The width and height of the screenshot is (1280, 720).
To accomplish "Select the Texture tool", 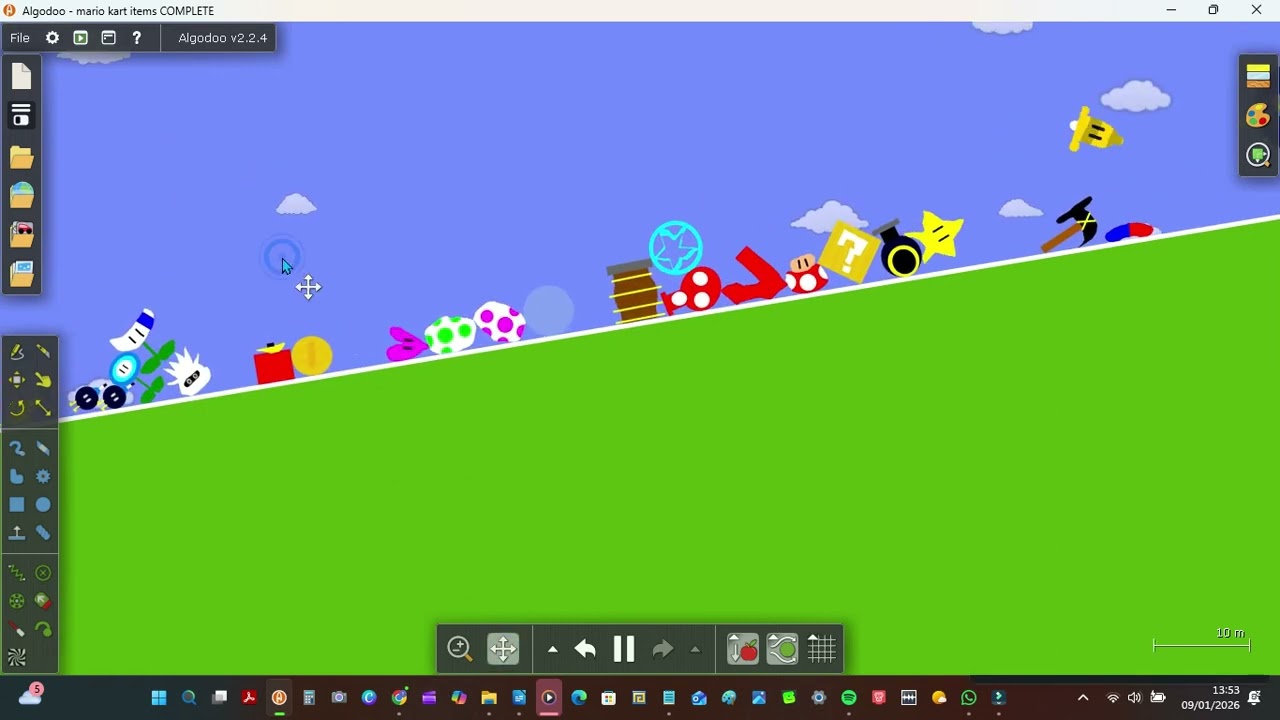I will [x=17, y=657].
